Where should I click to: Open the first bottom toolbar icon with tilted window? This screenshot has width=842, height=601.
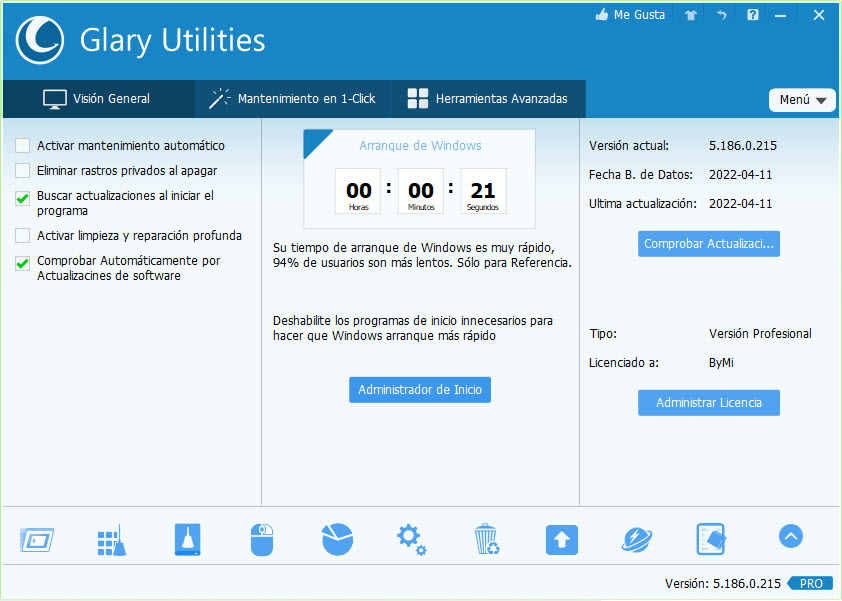(37, 539)
